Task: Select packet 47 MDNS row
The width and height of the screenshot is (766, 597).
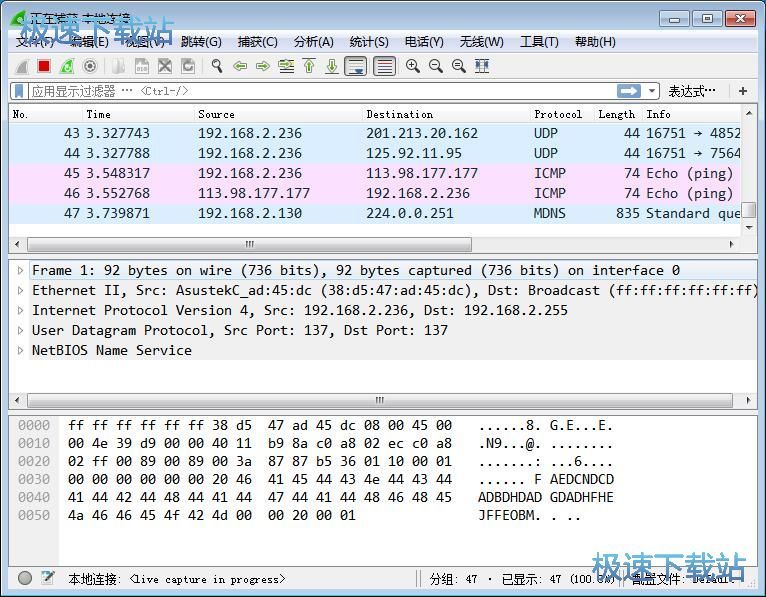Action: [x=375, y=213]
